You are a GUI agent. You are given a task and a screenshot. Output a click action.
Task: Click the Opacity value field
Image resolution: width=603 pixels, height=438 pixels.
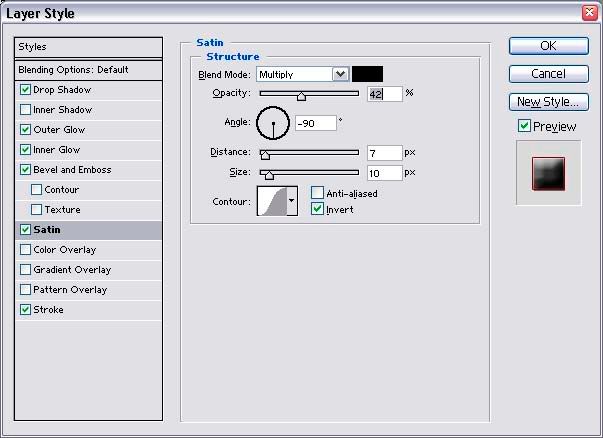(385, 94)
